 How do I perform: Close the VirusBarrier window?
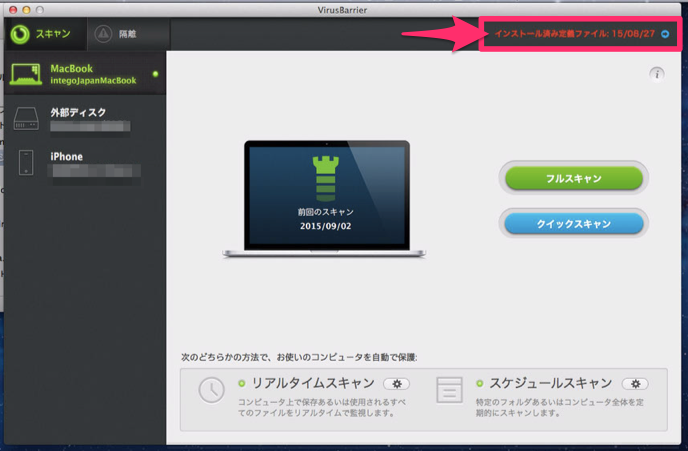[13, 10]
